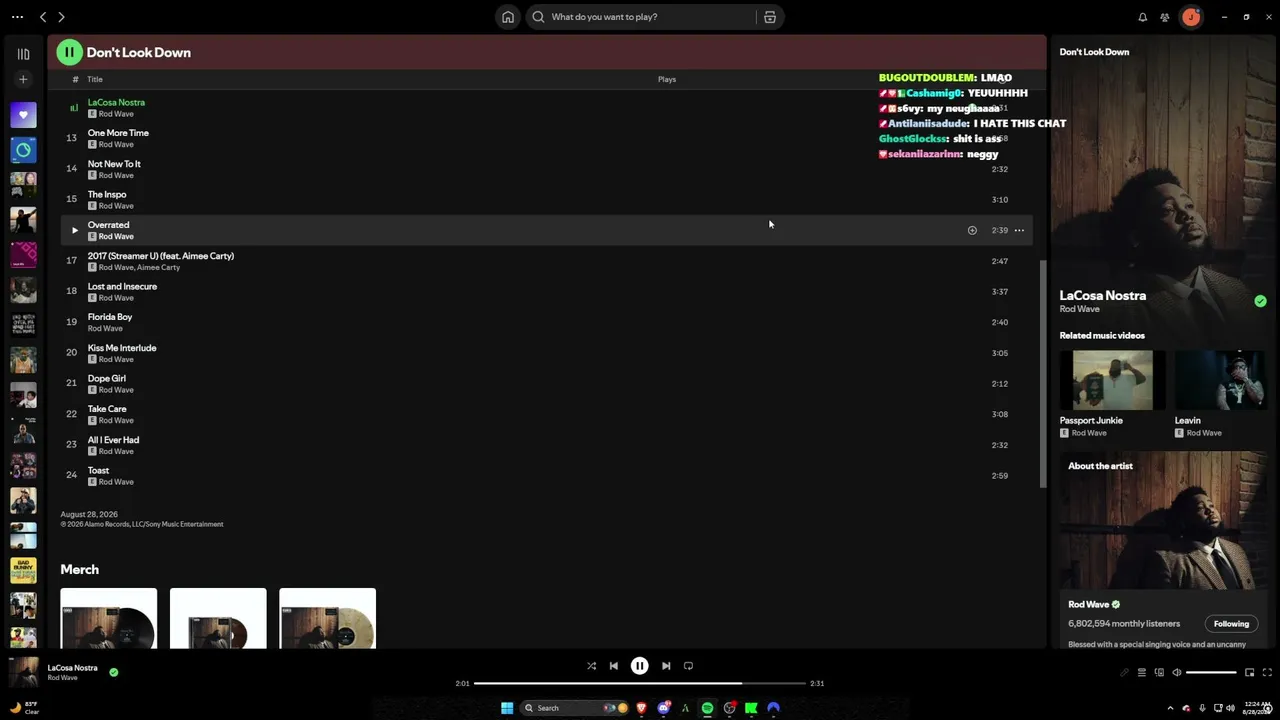This screenshot has height=720, width=1280.
Task: Select track Kiss Me Interlude
Action: point(546,353)
